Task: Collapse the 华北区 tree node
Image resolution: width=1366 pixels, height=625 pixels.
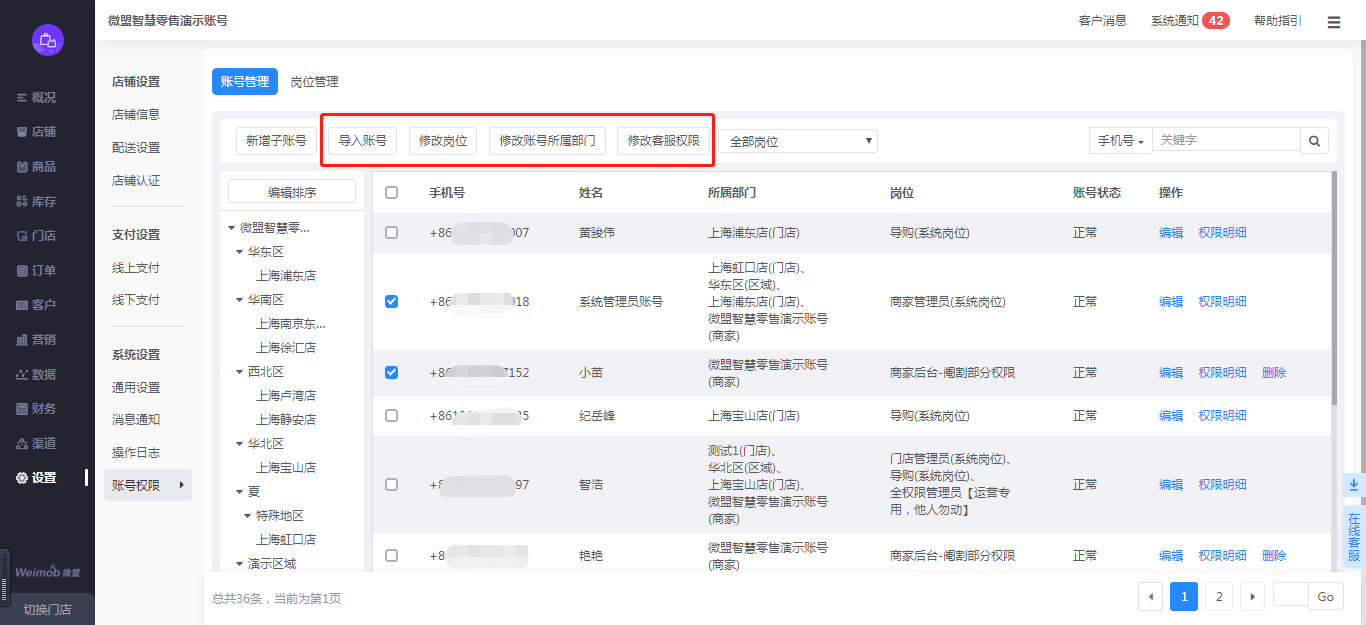Action: 240,444
